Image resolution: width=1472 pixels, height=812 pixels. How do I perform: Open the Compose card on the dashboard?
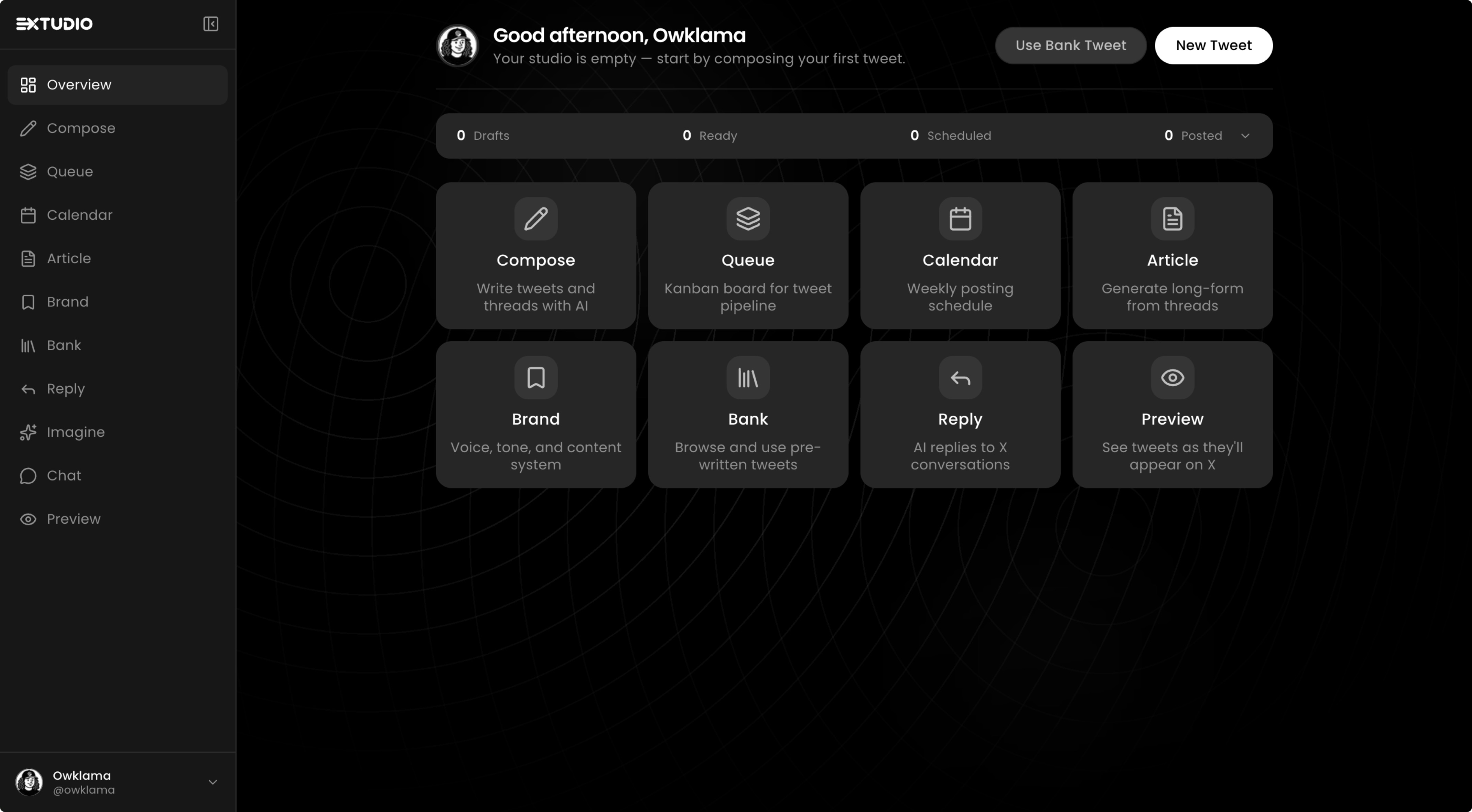point(535,255)
